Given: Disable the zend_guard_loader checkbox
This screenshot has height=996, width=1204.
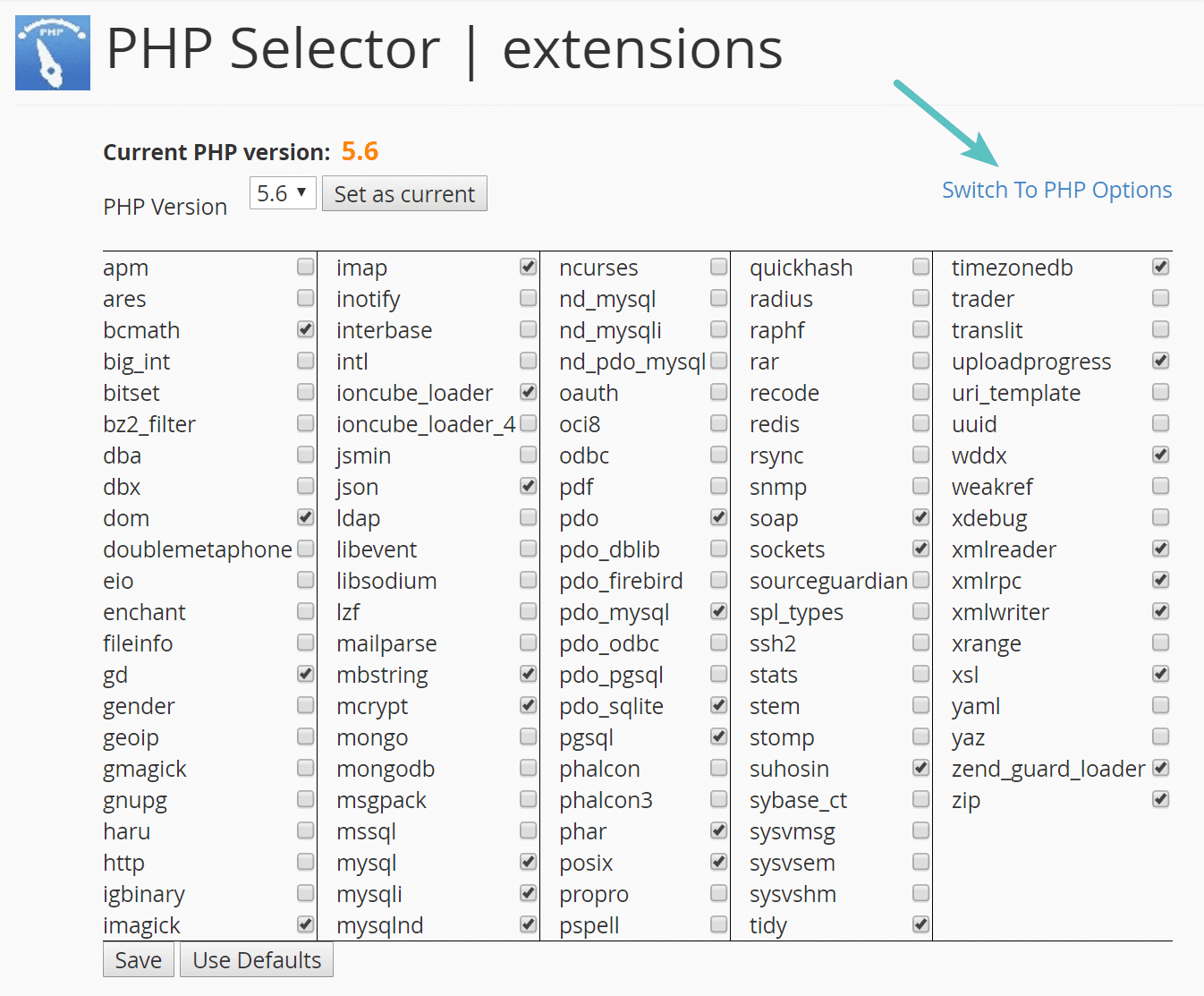Looking at the screenshot, I should (x=1161, y=768).
